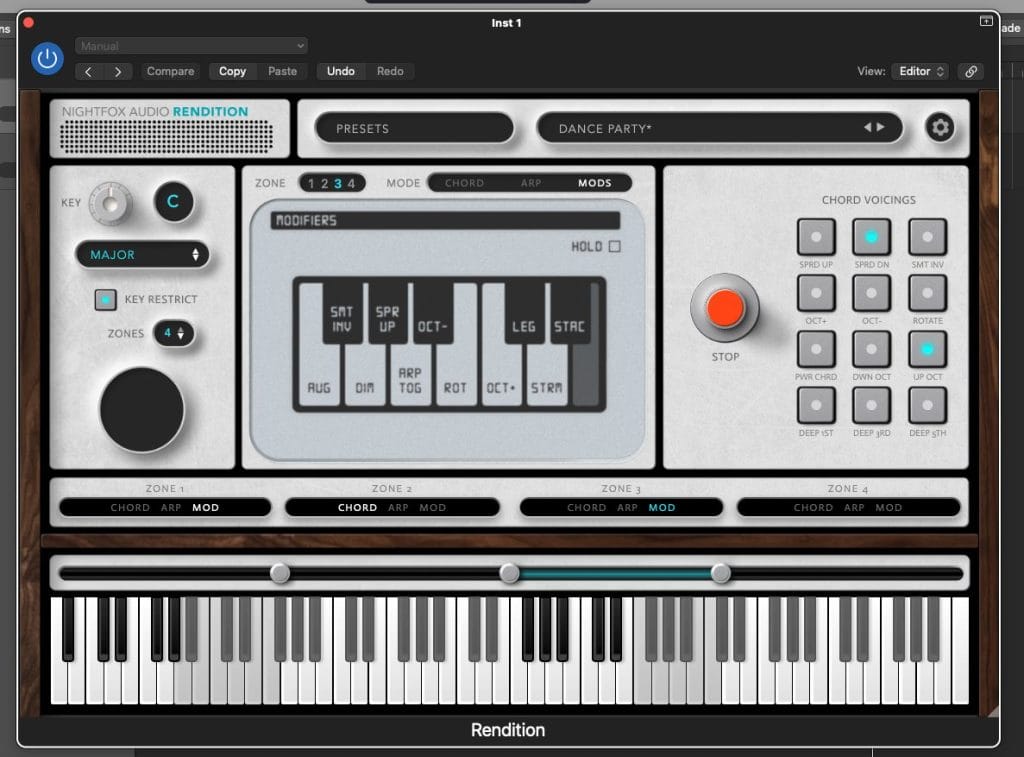Set Zone 2 to ARP
Screen dimensions: 1024x757
point(398,507)
